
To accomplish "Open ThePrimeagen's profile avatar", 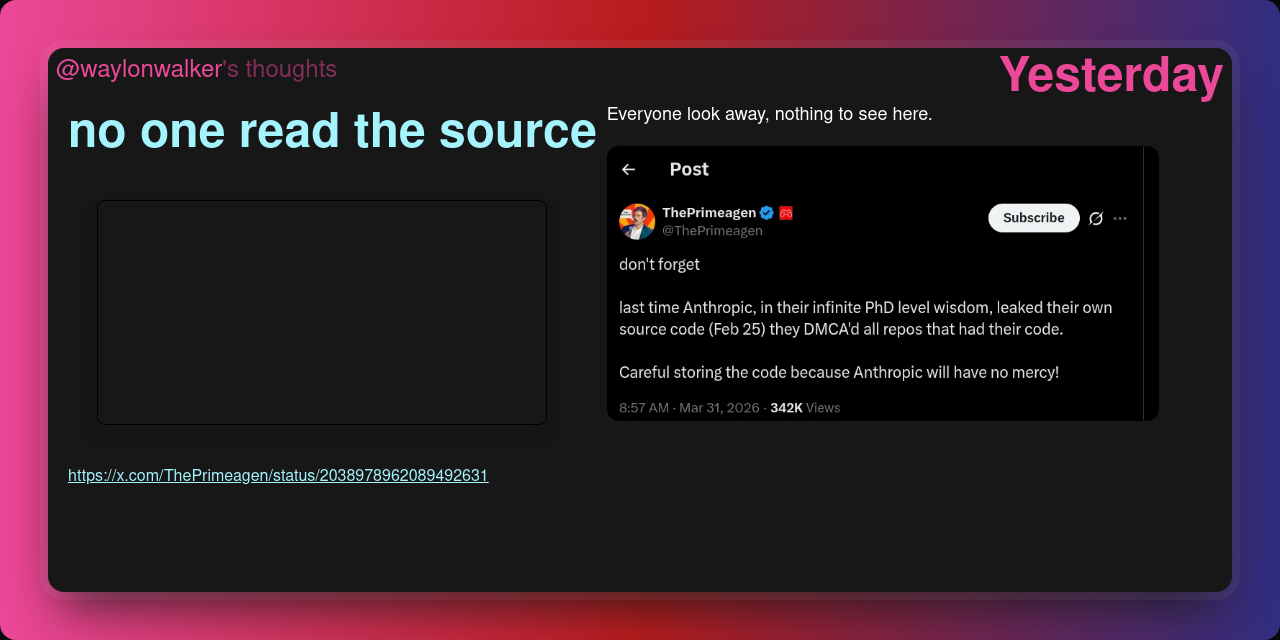I will pyautogui.click(x=637, y=221).
